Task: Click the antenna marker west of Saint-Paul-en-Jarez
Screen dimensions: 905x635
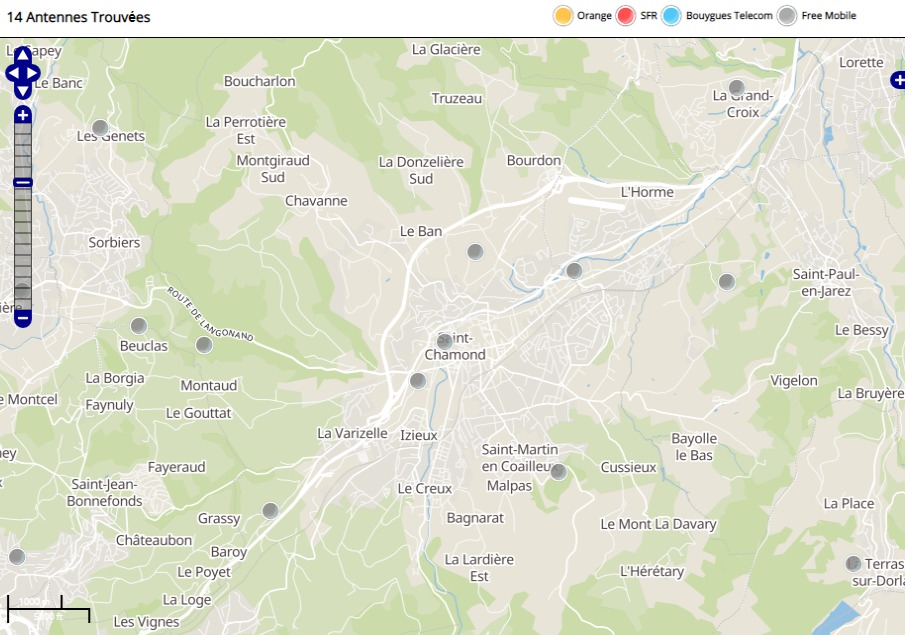Action: pyautogui.click(x=727, y=282)
